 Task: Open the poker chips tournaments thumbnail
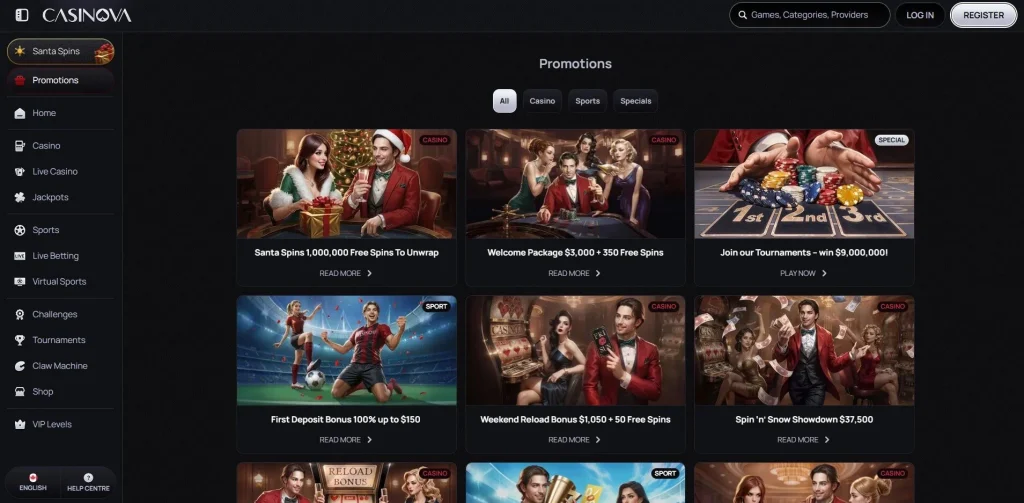804,184
